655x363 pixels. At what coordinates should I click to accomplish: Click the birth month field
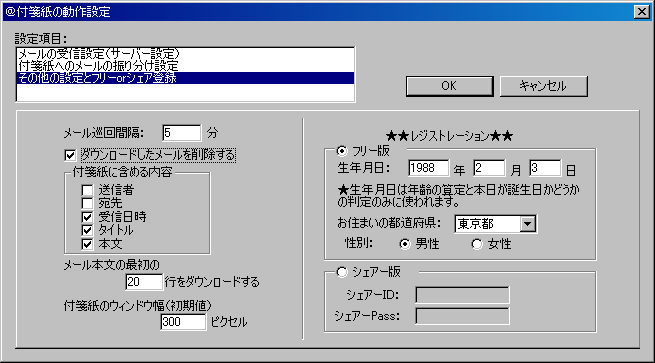pyautogui.click(x=489, y=168)
